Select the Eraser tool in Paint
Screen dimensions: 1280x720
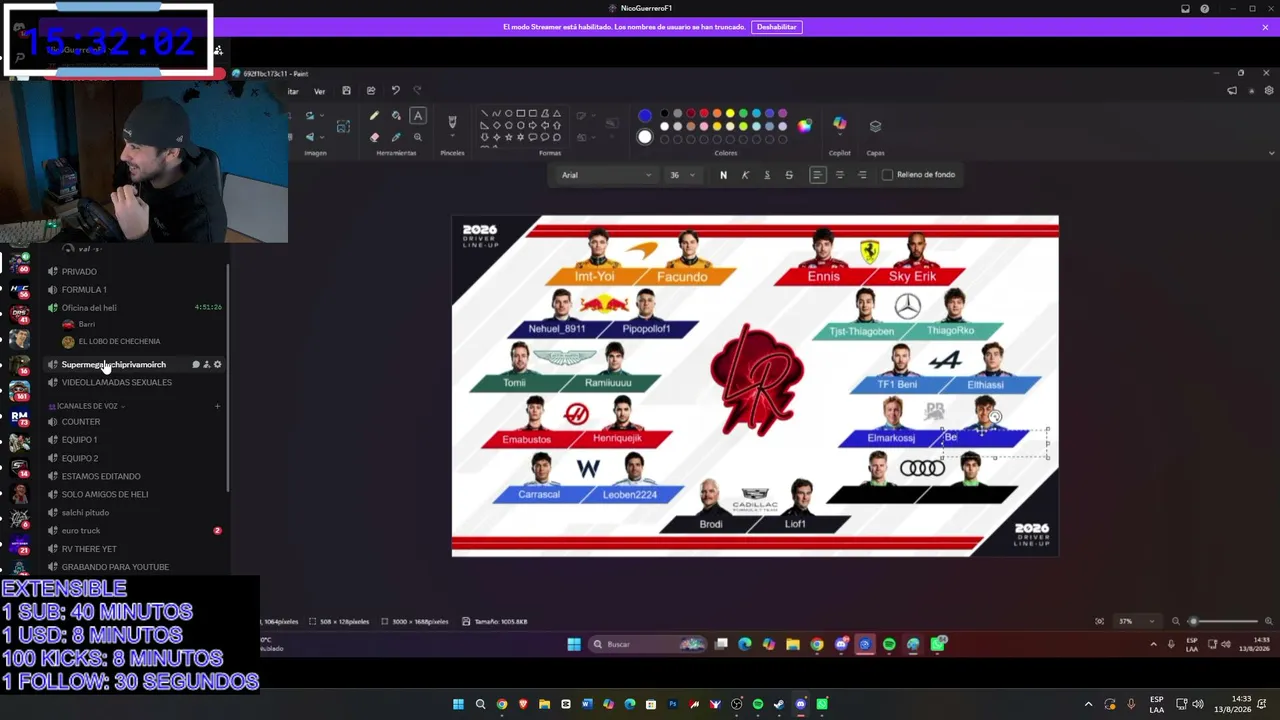[374, 137]
